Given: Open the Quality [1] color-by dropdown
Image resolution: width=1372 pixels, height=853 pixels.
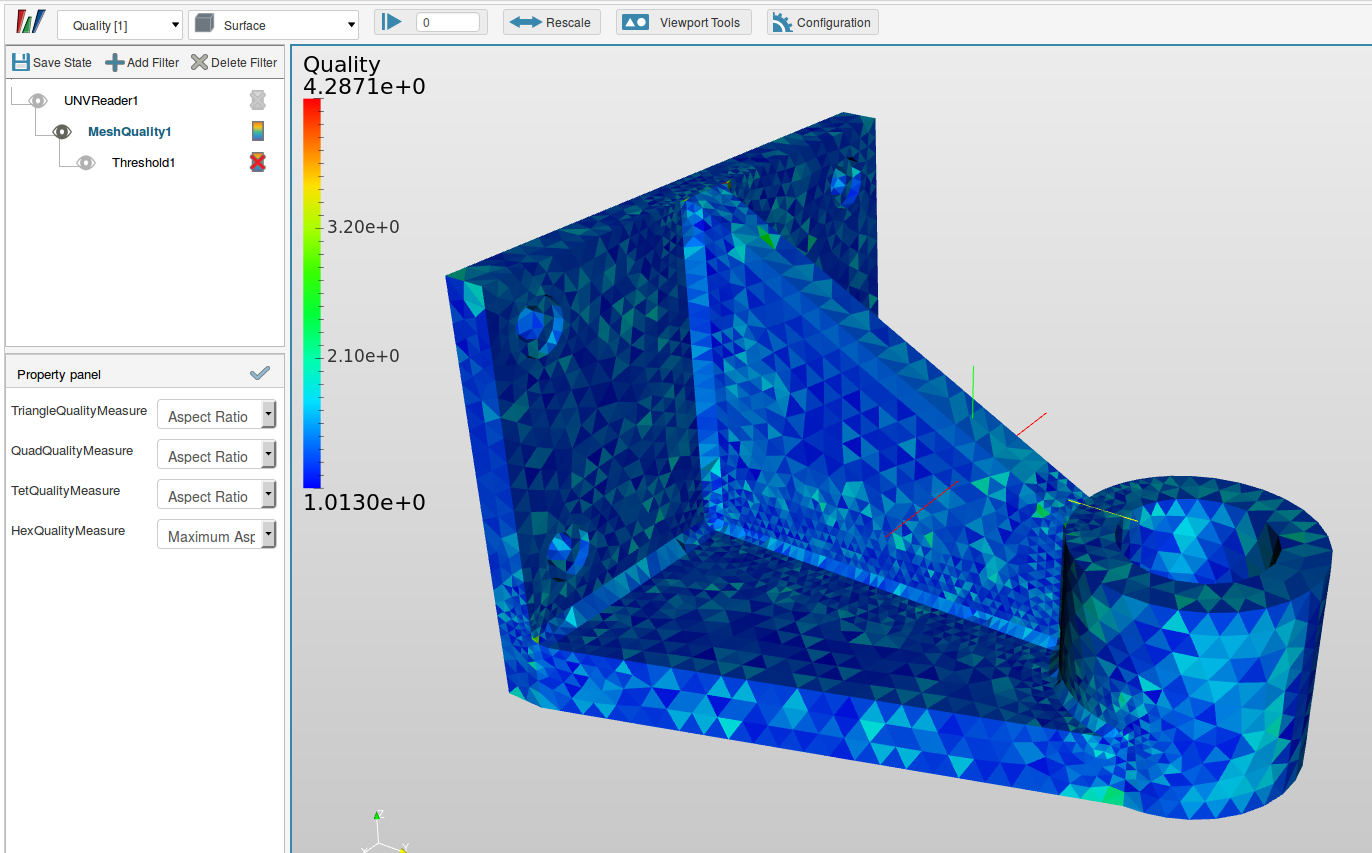Looking at the screenshot, I should click(x=120, y=25).
